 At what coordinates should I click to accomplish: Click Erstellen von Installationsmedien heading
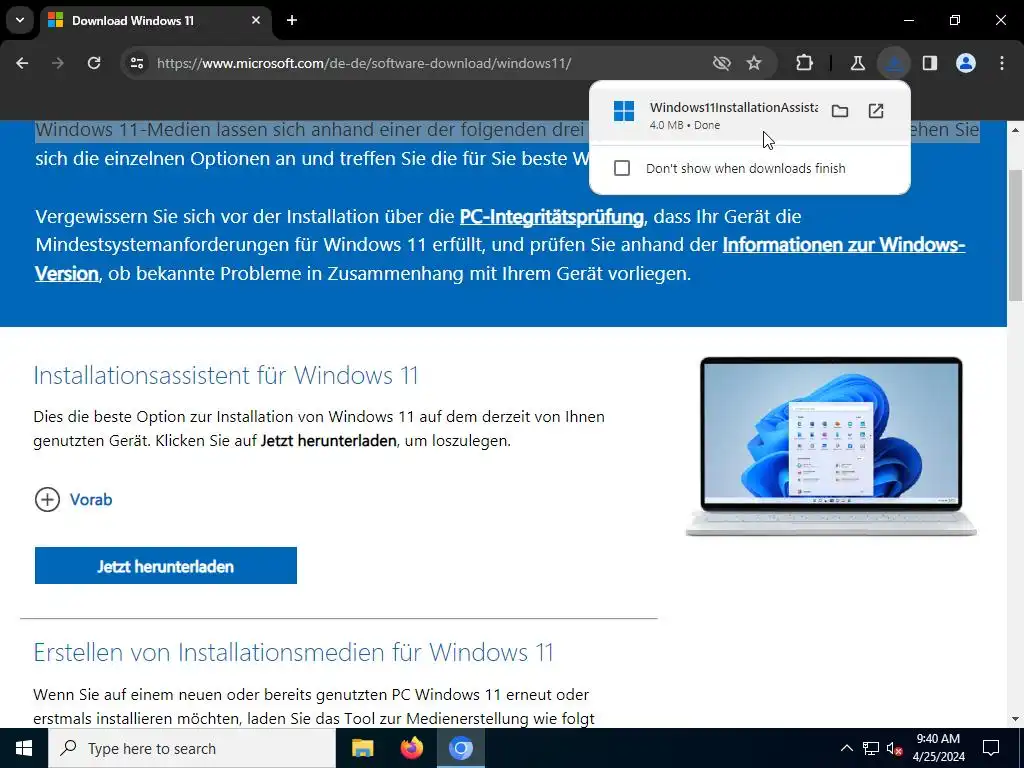[293, 652]
